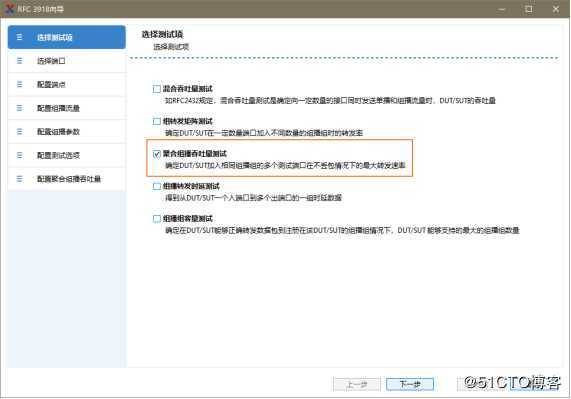This screenshot has width=571, height=399.
Task: Check the 组播转发时延测试 box
Action: [x=157, y=186]
